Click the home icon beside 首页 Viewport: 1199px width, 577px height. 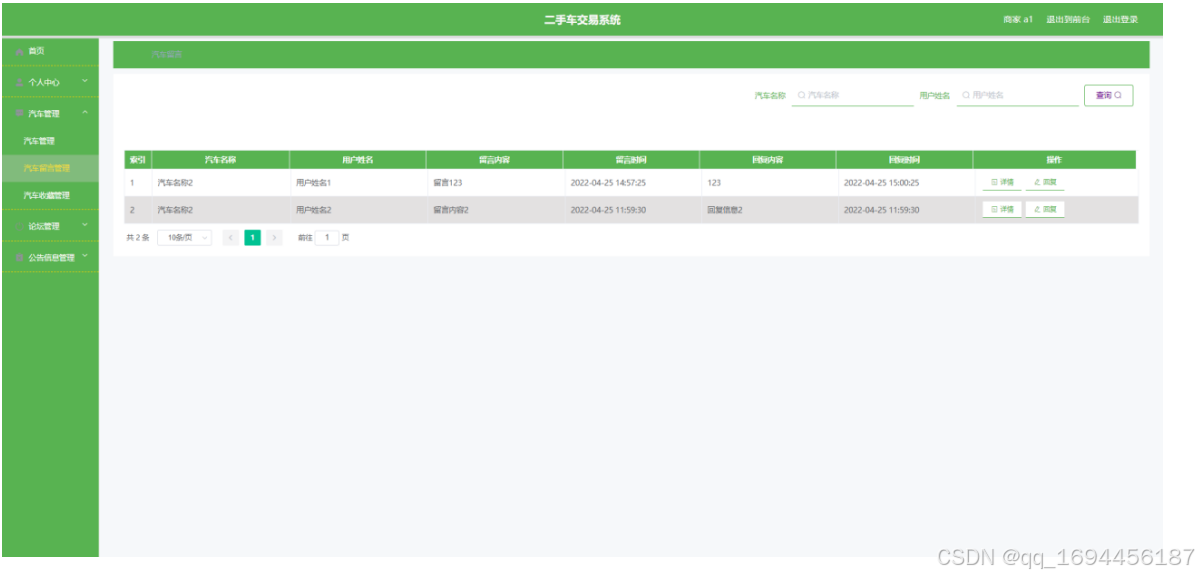[x=20, y=51]
